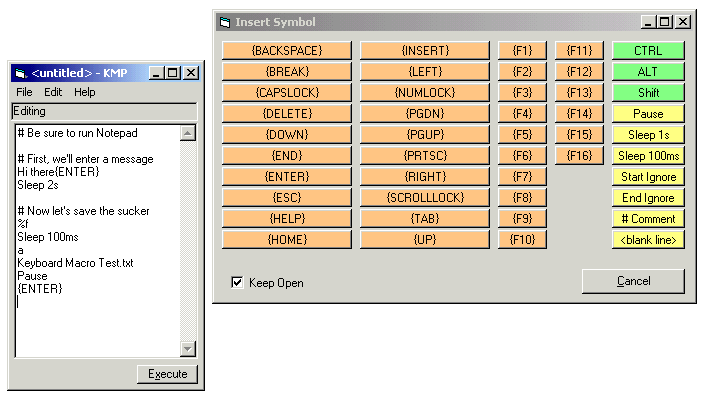Click the End Ignore button
This screenshot has height=397, width=703.
648,198
